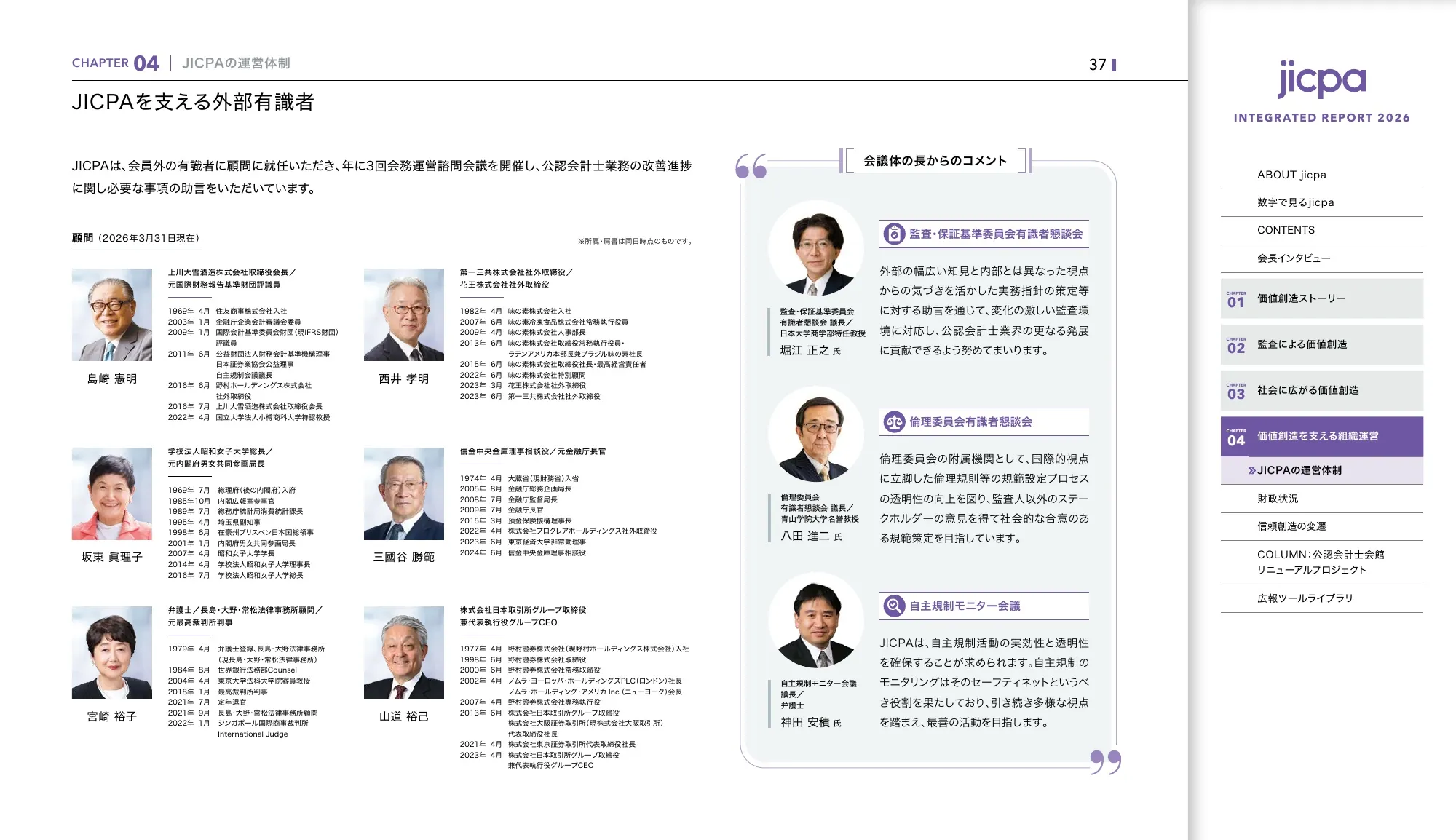
Task: Open ABOUT jicpa in sidebar
Action: pyautogui.click(x=1321, y=175)
